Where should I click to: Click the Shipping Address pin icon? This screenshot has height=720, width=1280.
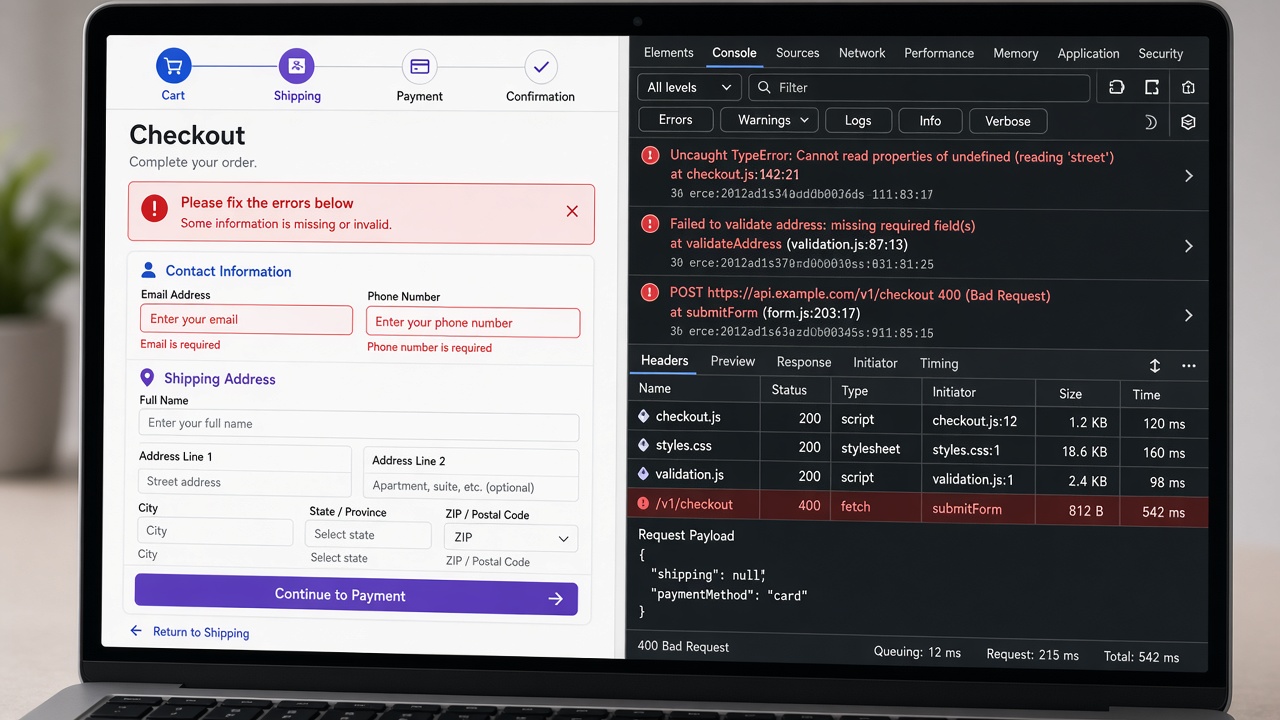pyautogui.click(x=147, y=377)
